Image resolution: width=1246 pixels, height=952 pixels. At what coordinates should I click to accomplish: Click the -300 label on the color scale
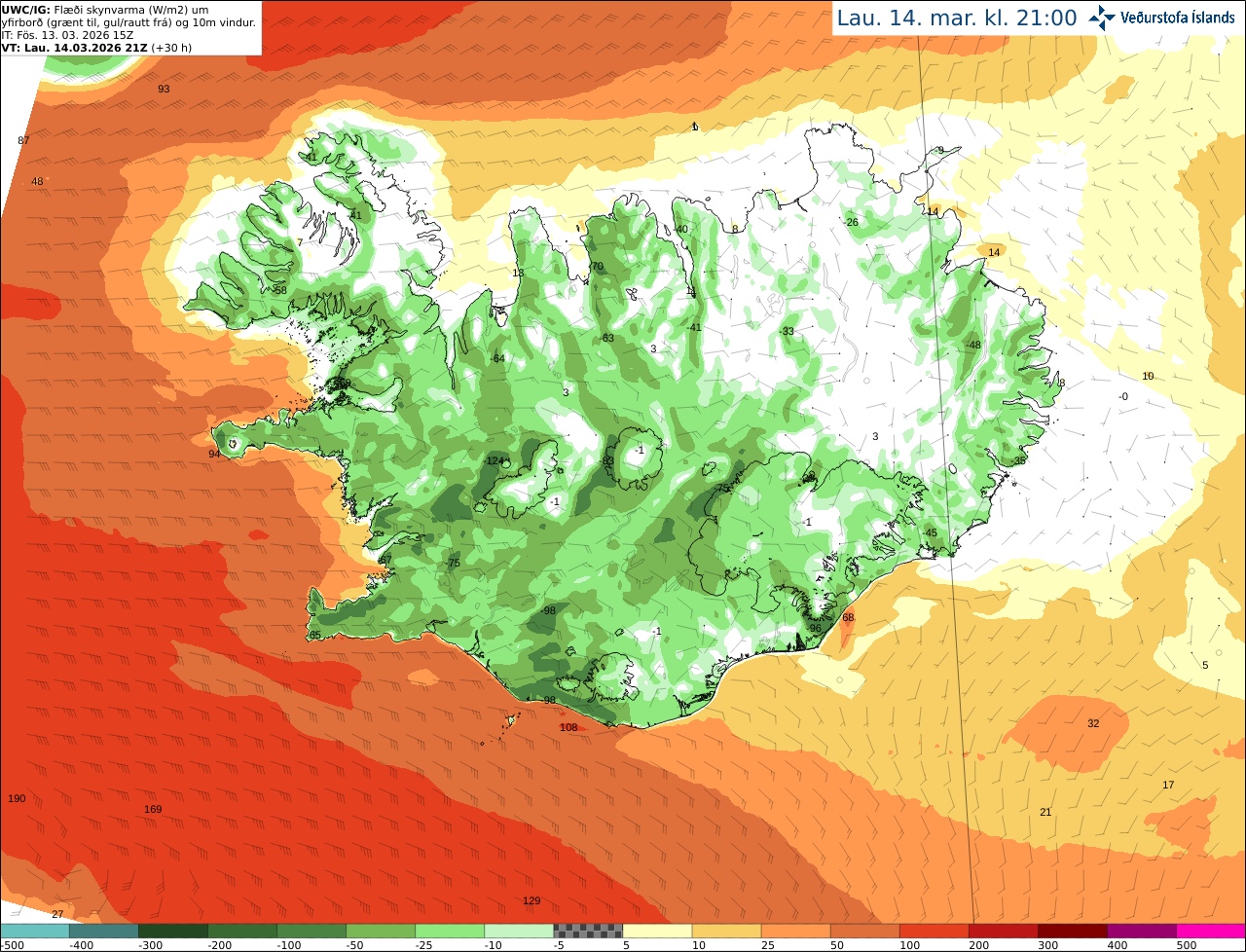(149, 944)
